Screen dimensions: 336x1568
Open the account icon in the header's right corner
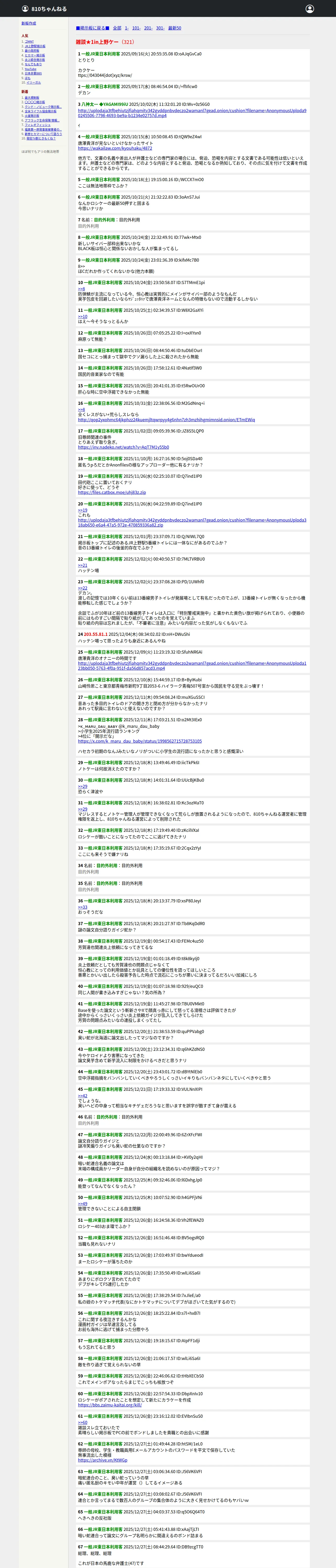(310, 9)
